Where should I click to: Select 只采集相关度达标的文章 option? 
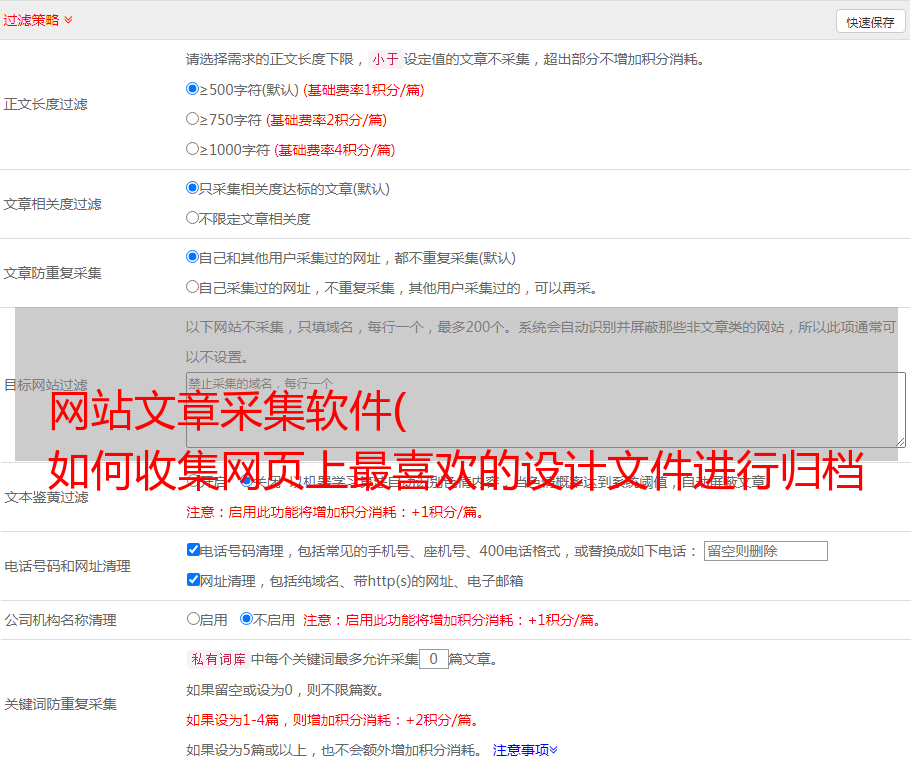point(193,188)
